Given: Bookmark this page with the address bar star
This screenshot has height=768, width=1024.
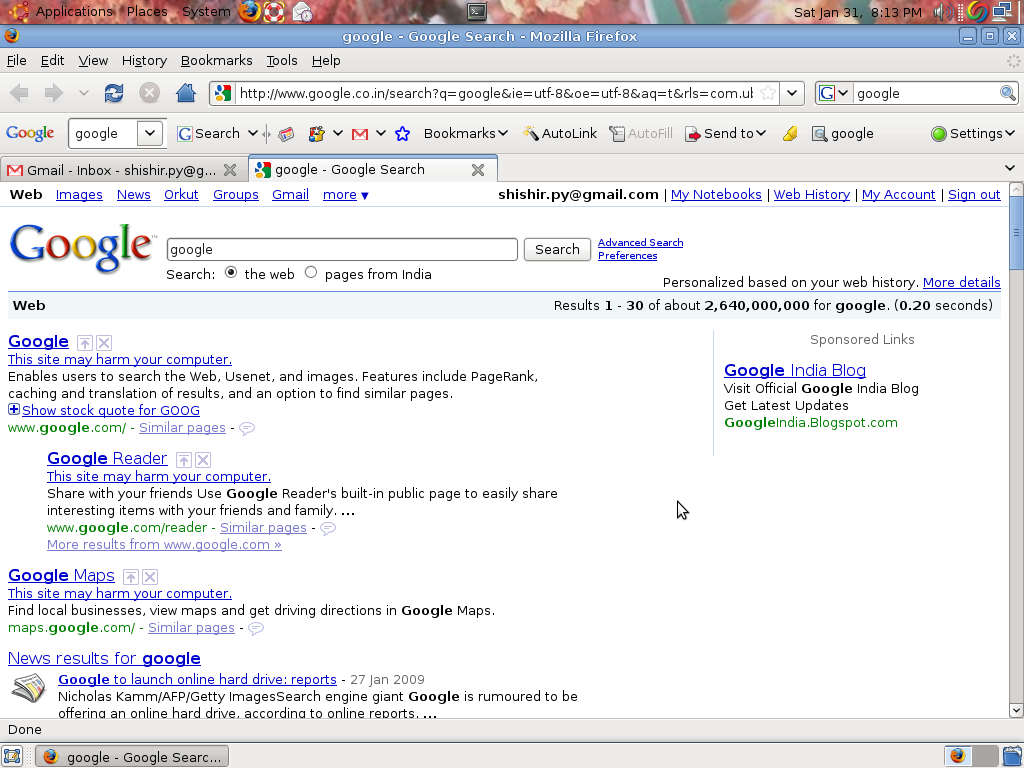Looking at the screenshot, I should [x=768, y=93].
